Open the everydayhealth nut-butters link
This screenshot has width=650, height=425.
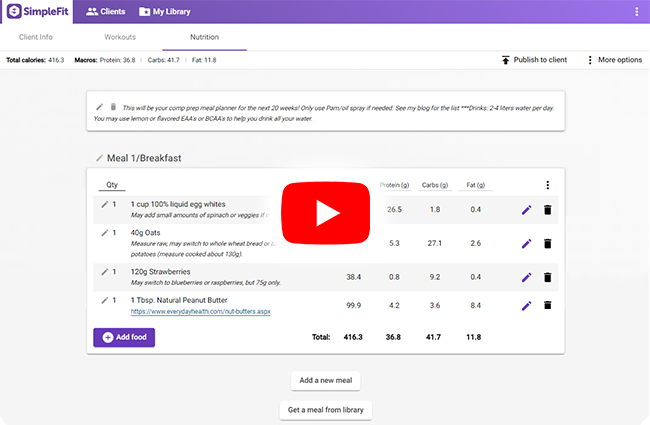pos(201,311)
